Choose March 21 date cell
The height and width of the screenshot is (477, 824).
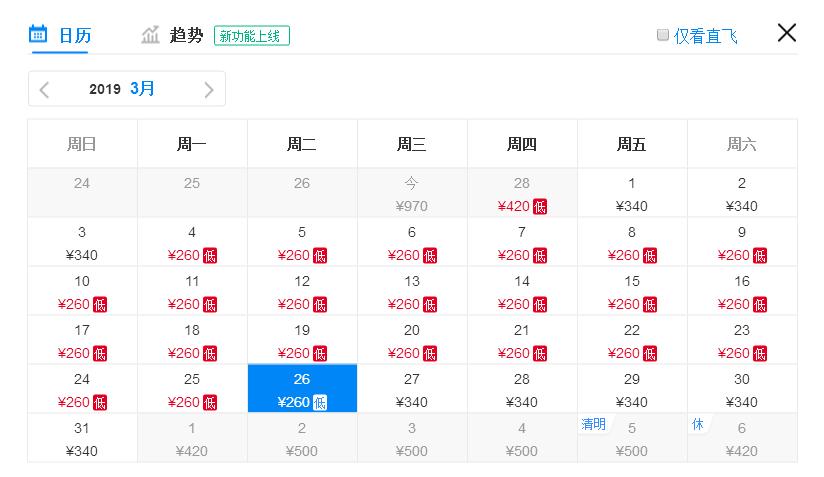pos(522,340)
